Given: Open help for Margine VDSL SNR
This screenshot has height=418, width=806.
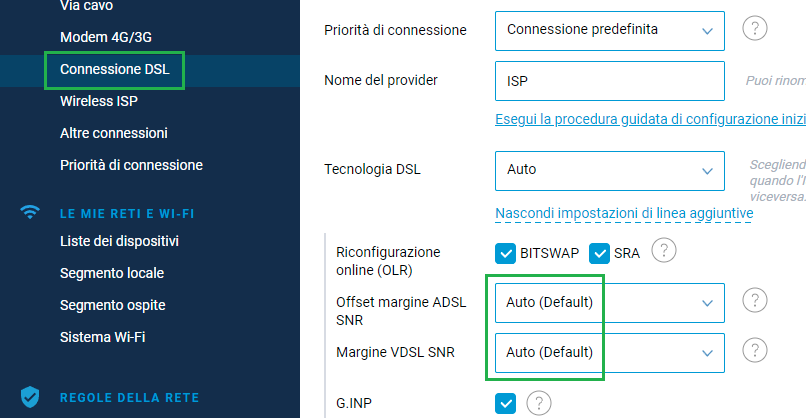Looking at the screenshot, I should click(755, 350).
